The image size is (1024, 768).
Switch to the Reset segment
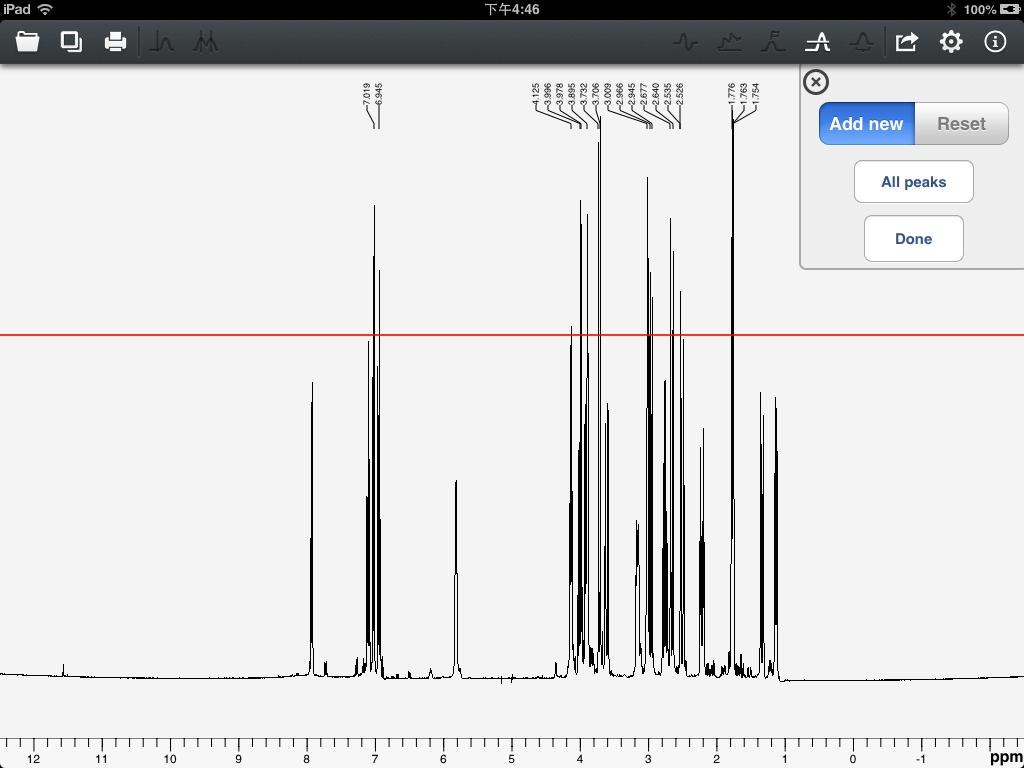[961, 123]
